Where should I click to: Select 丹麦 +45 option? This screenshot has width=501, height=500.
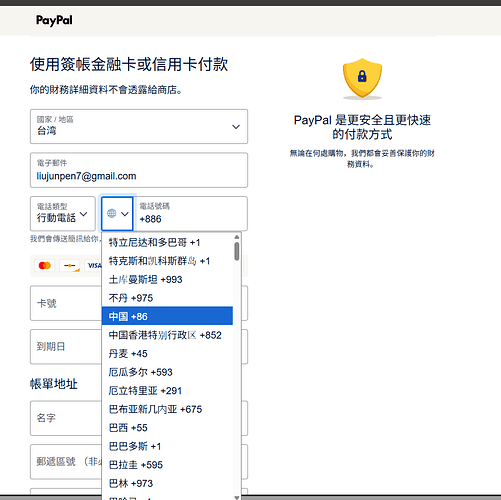[167, 353]
